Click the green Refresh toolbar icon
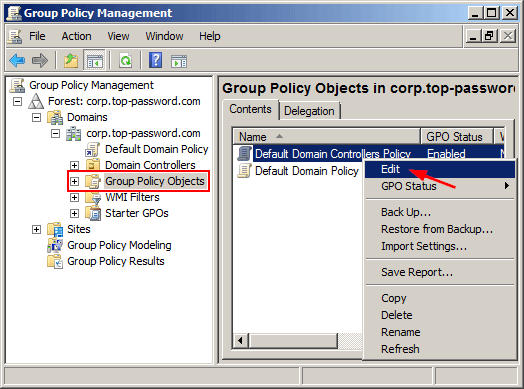 125,60
